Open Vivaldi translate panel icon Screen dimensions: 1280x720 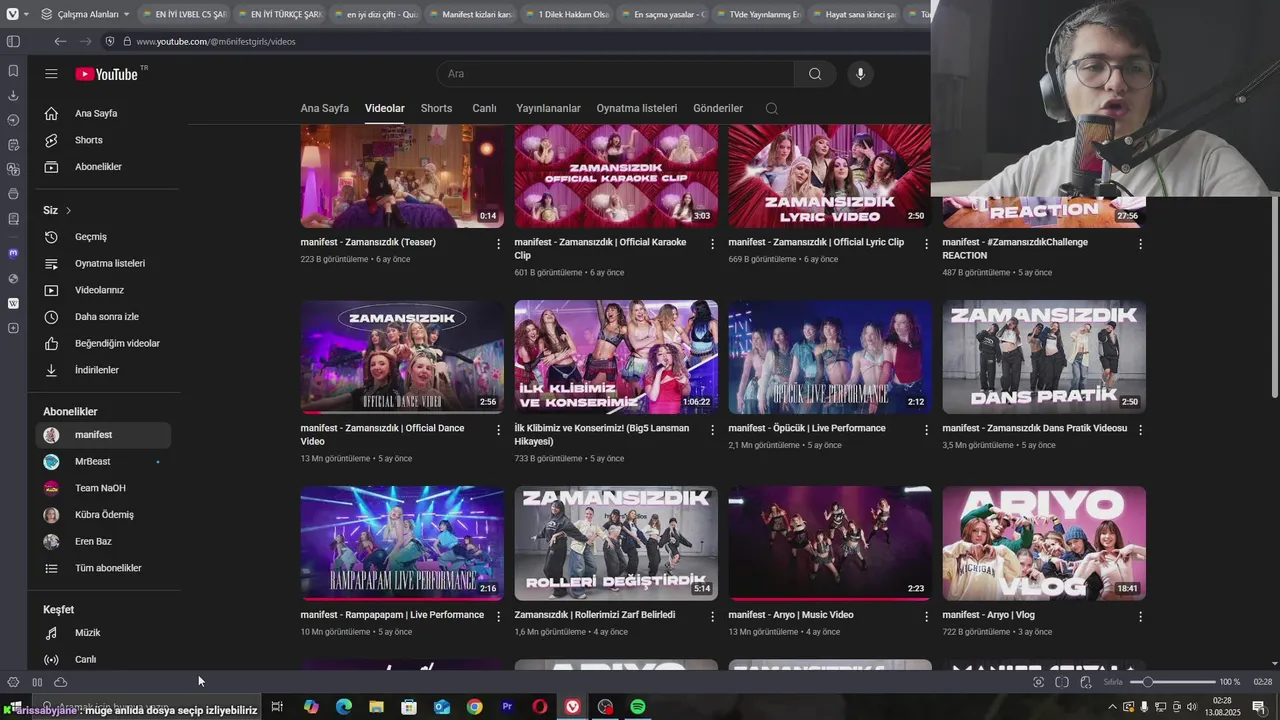tap(13, 169)
